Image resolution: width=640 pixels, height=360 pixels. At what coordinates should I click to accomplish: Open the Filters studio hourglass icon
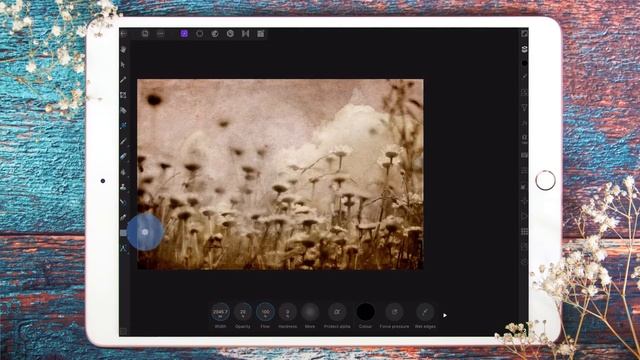click(524, 108)
